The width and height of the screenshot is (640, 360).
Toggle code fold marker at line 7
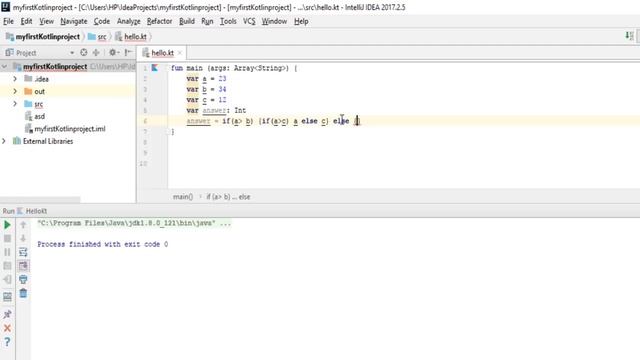coord(167,132)
